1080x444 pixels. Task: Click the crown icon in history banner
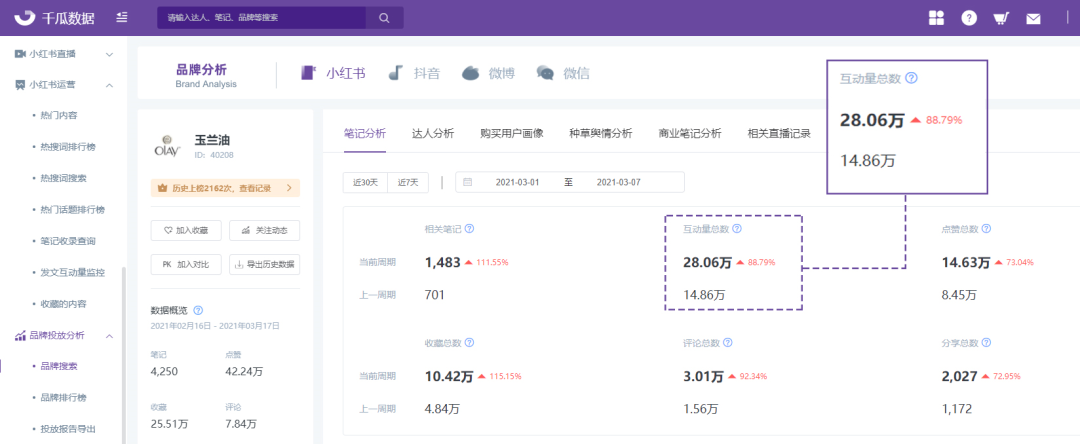[163, 188]
